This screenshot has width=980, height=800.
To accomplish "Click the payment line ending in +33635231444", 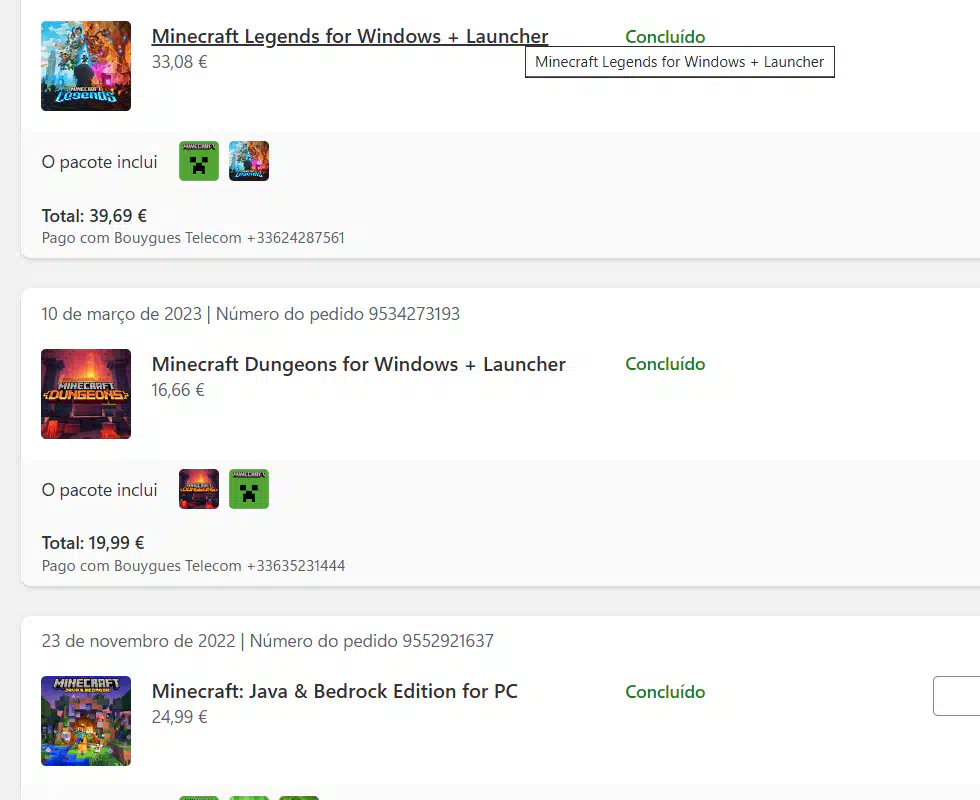I will [x=193, y=566].
